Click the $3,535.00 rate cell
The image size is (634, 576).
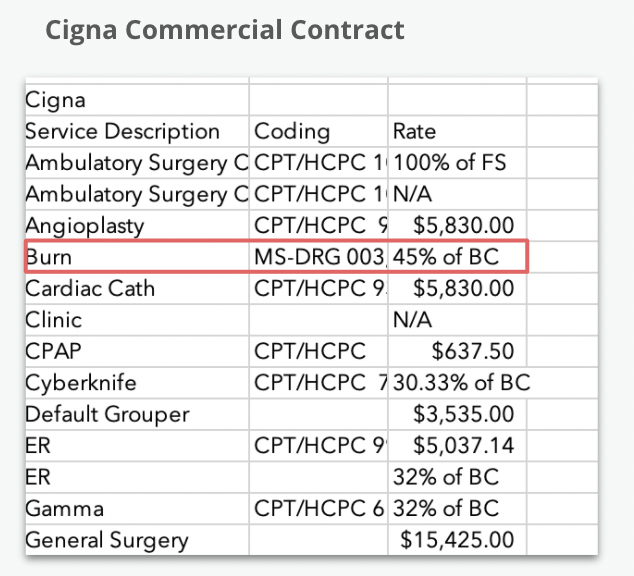click(x=464, y=414)
